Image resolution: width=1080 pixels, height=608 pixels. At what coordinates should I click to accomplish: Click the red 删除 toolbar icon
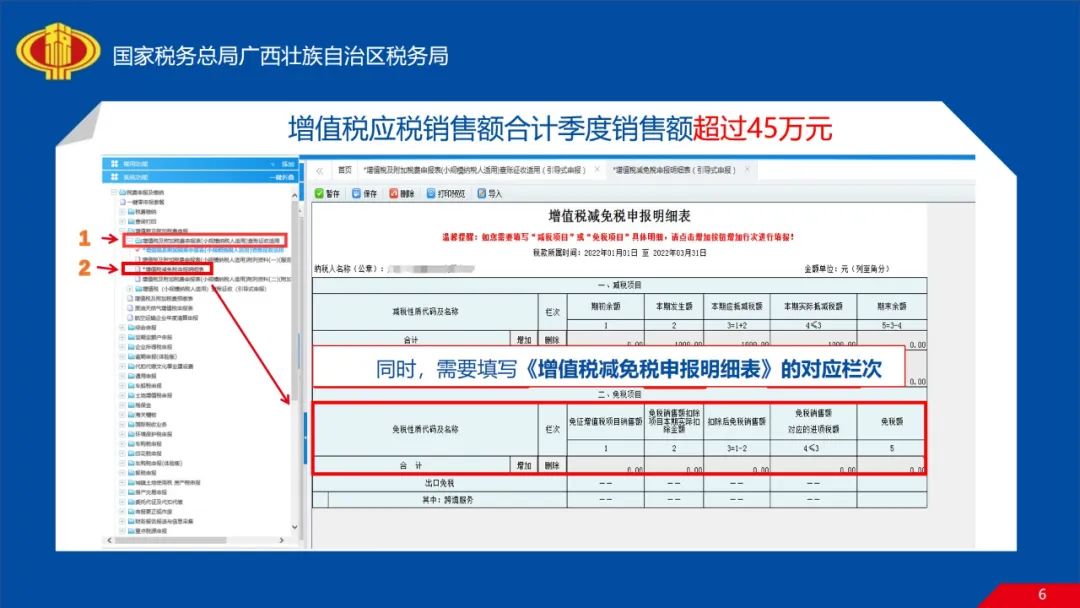pos(393,194)
